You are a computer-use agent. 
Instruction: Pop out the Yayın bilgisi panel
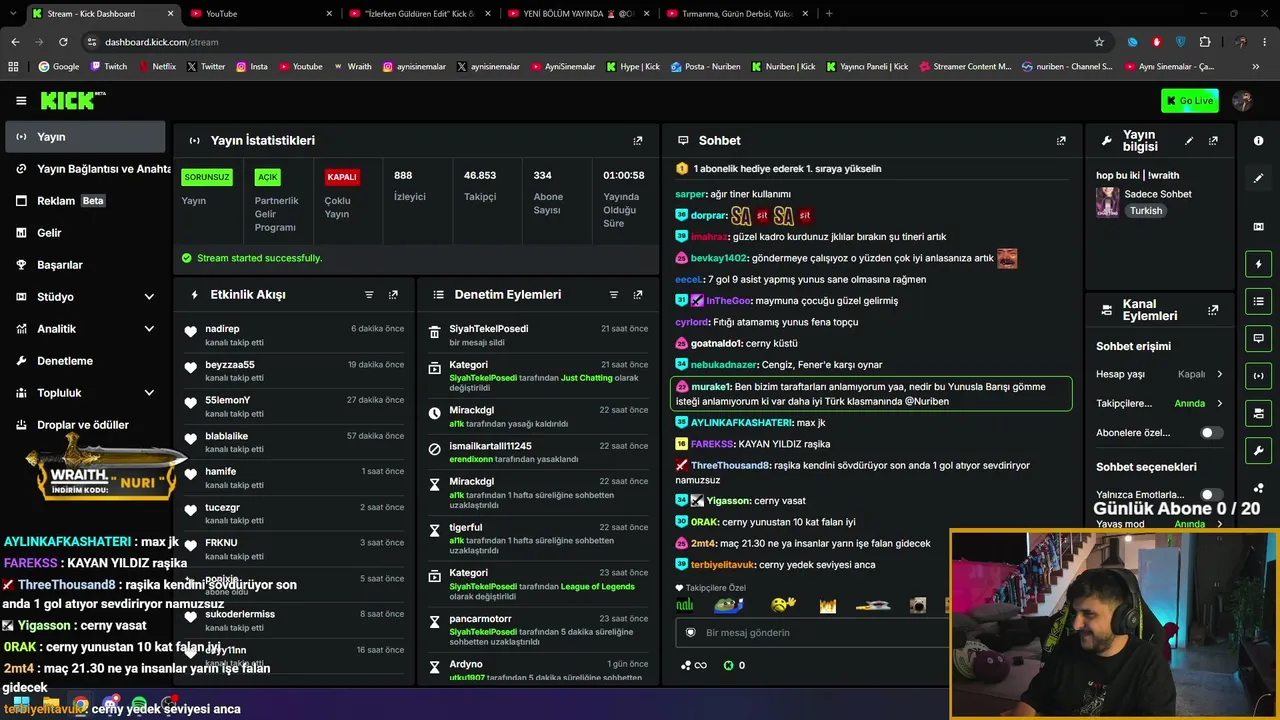click(1213, 141)
